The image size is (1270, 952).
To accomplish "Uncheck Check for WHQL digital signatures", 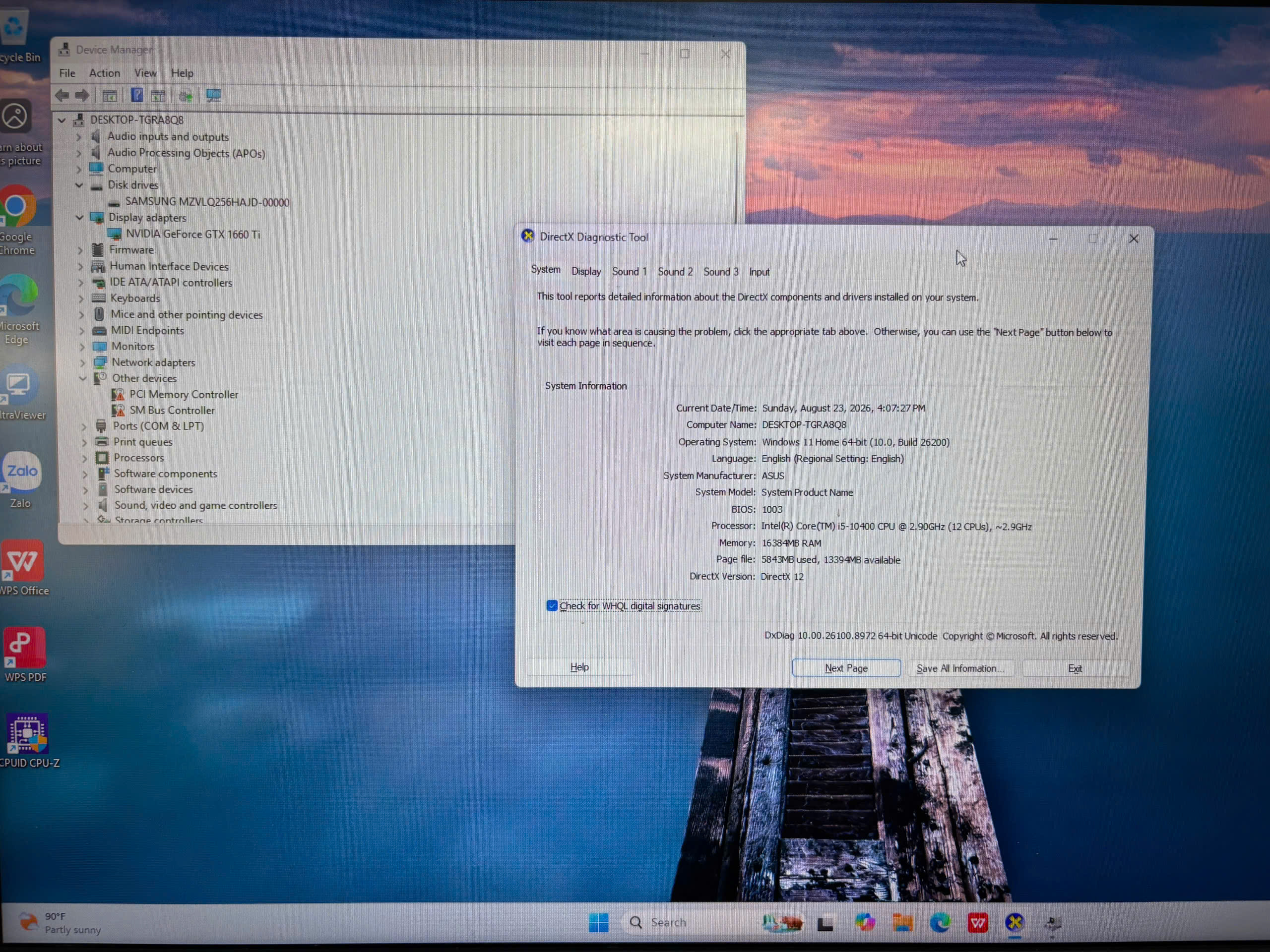I will 552,605.
